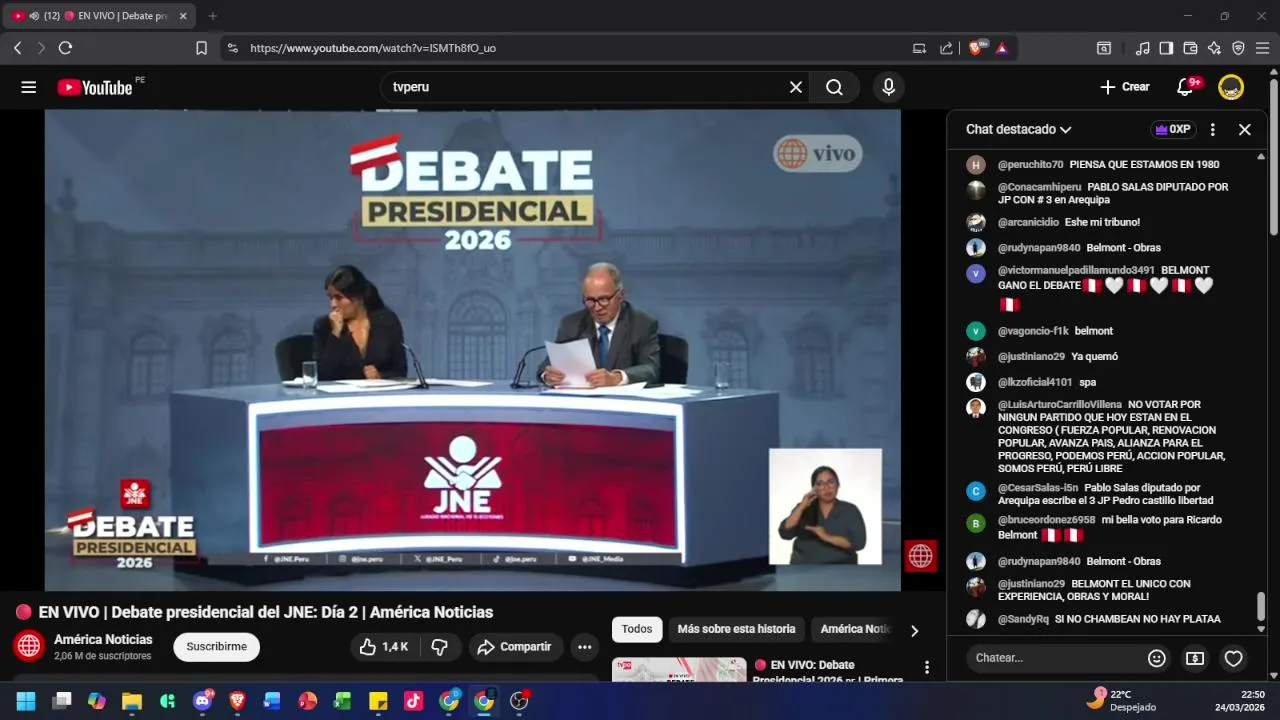The width and height of the screenshot is (1280, 720).
Task: Like the video with 1,4 K
Action: pos(385,647)
